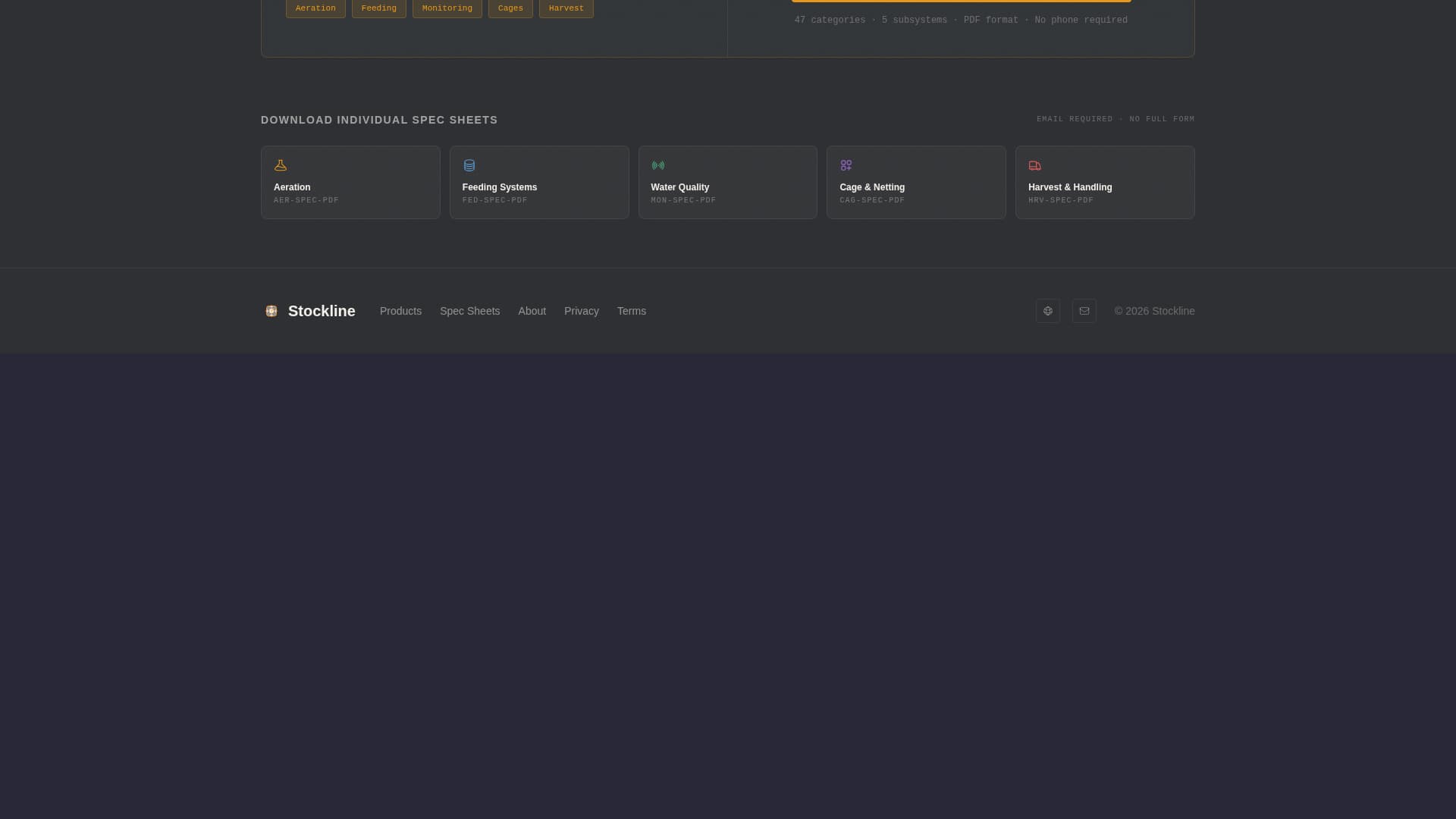Select the signal icon on the Water Quality card
The height and width of the screenshot is (819, 1456).
(657, 165)
